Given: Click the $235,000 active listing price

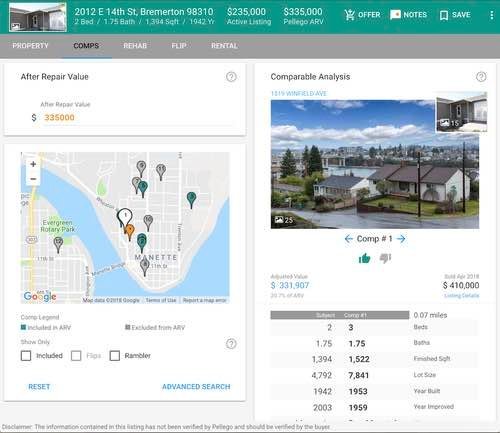Looking at the screenshot, I should click(x=246, y=12).
